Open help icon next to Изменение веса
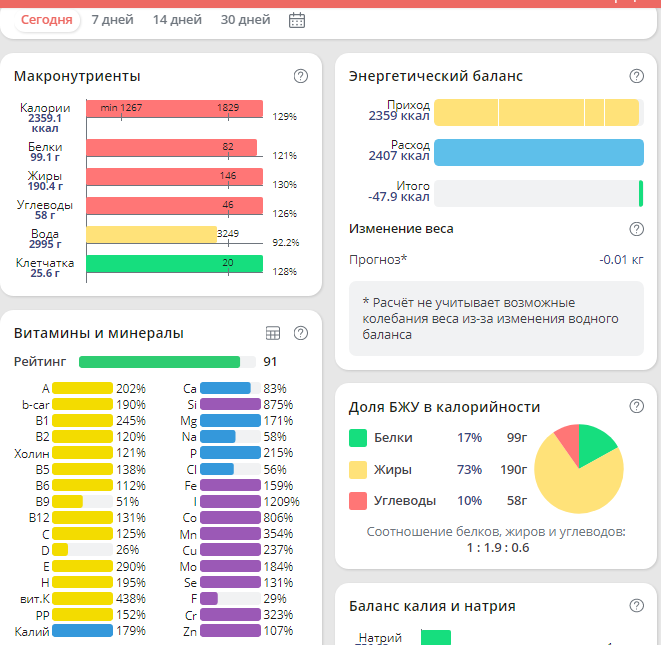This screenshot has height=645, width=661. coord(636,229)
